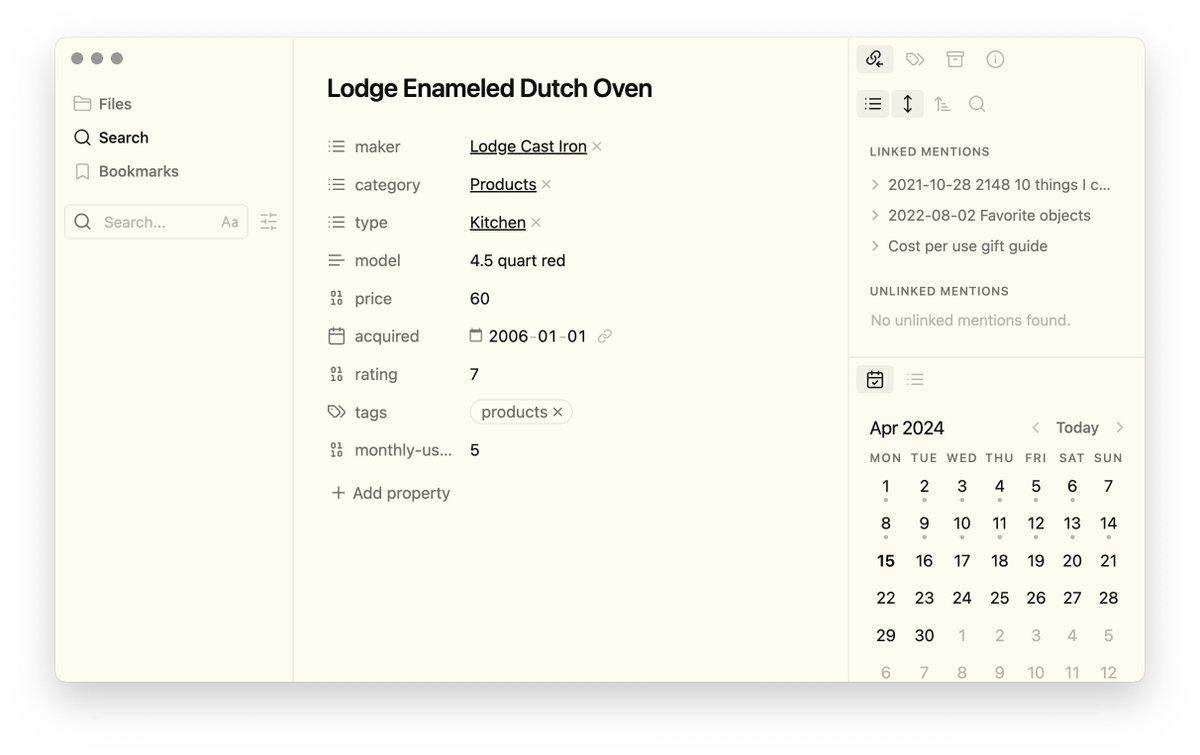Switch to the Search sidebar tab
The width and height of the screenshot is (1200, 755).
pyautogui.click(x=111, y=138)
